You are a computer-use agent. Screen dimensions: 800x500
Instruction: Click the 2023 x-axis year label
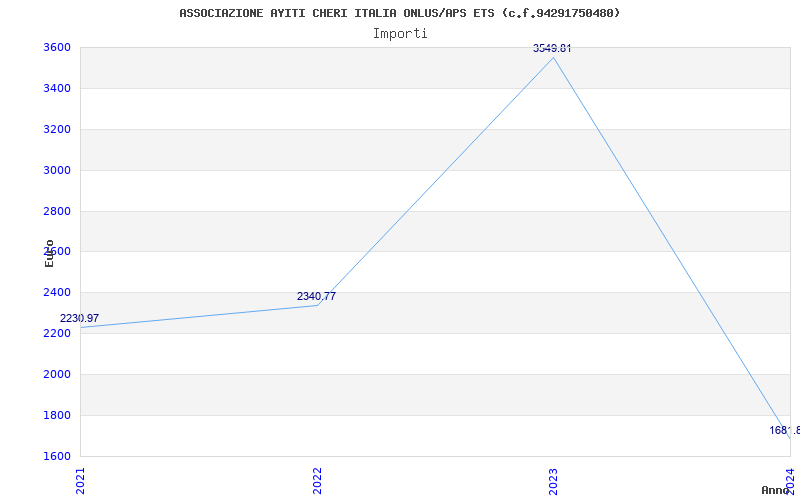click(554, 481)
